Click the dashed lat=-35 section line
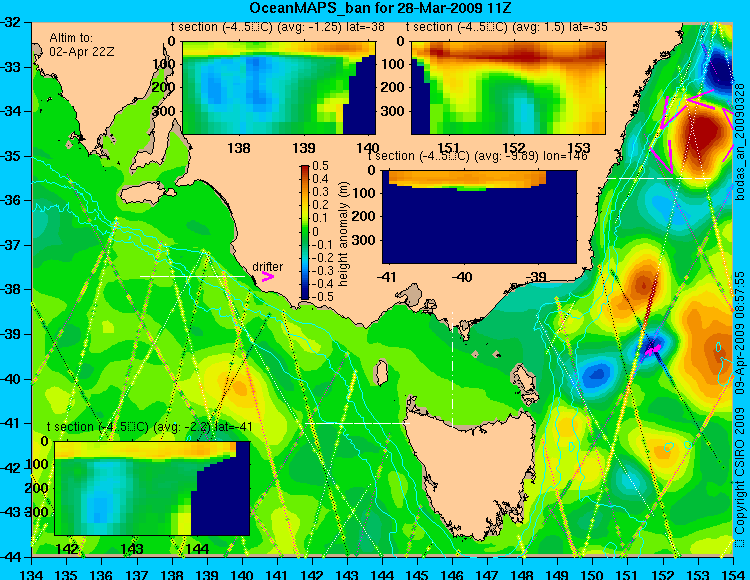Image resolution: width=750 pixels, height=580 pixels. click(x=659, y=178)
